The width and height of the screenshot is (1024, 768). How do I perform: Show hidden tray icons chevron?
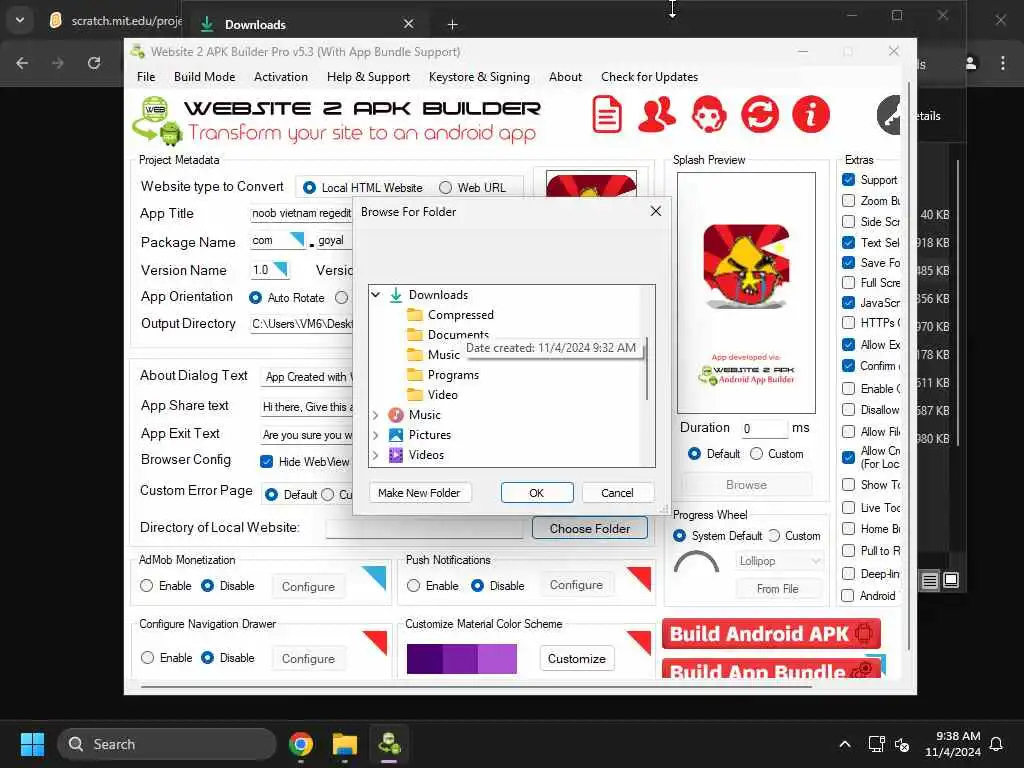pos(844,744)
